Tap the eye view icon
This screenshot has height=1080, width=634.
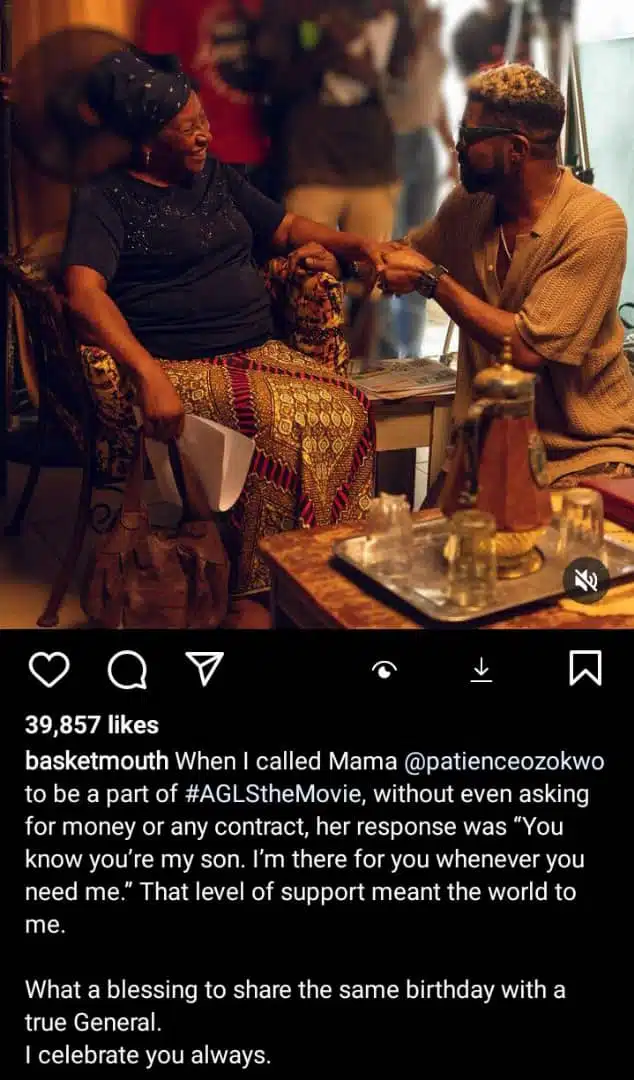385,669
